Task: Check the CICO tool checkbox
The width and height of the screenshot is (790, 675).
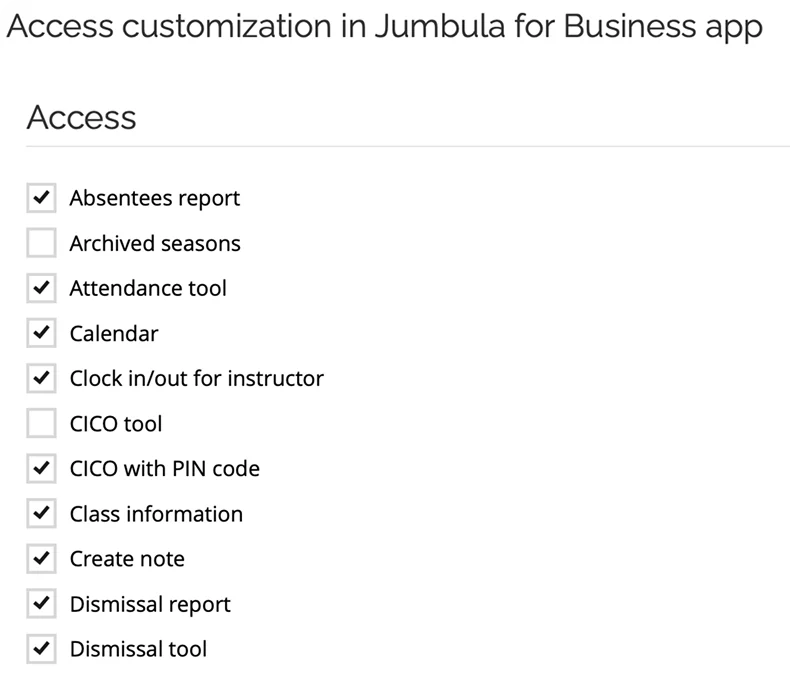Action: pyautogui.click(x=41, y=423)
